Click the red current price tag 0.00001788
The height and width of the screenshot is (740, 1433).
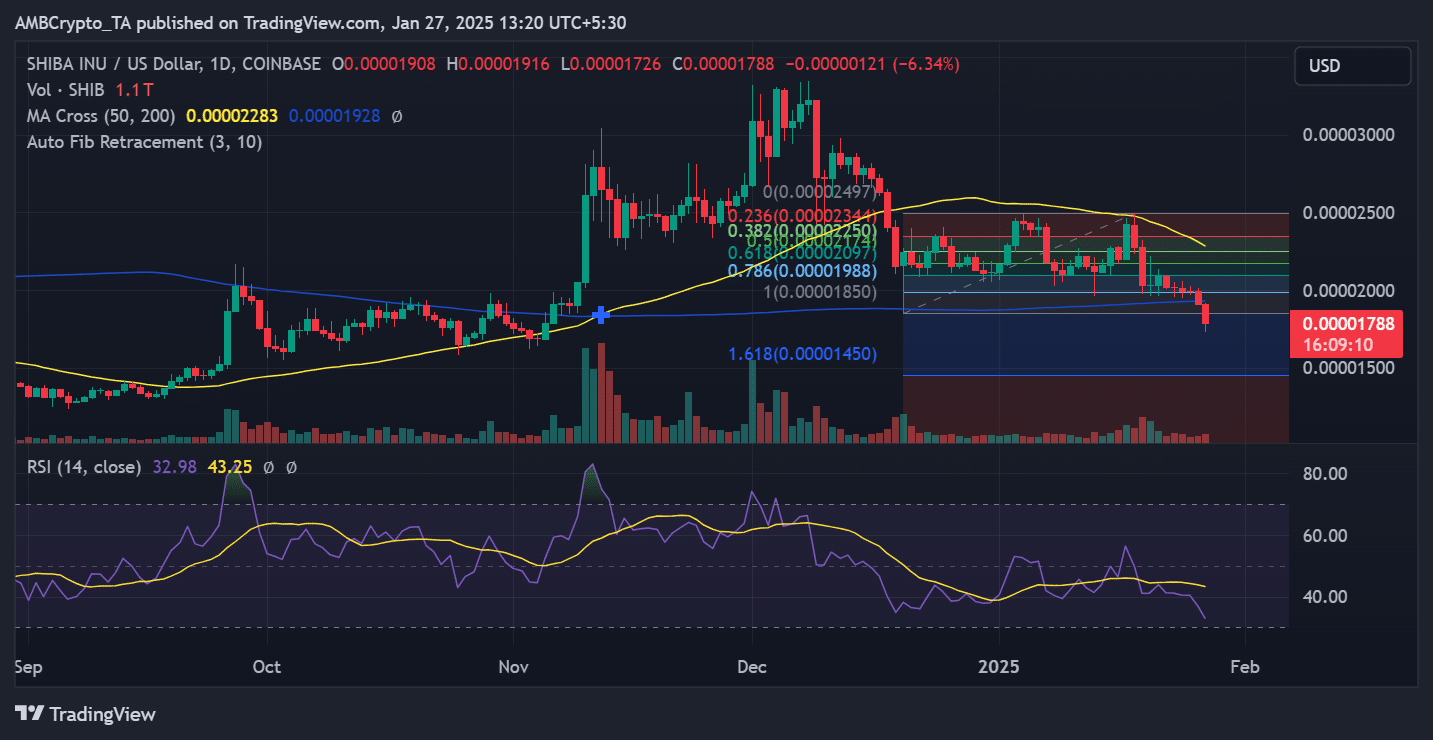(x=1349, y=324)
